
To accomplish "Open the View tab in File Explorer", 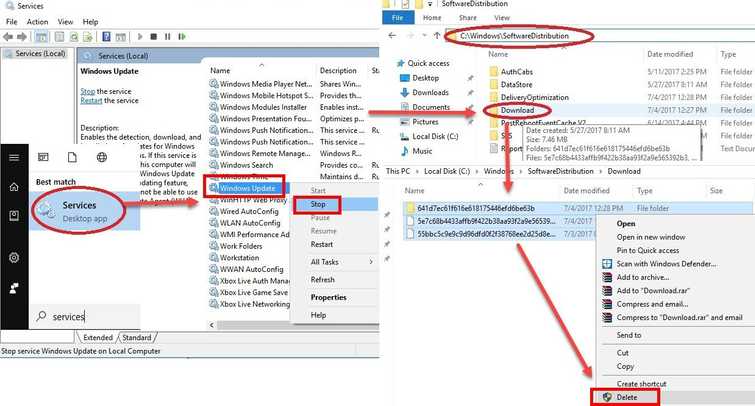I will [502, 18].
